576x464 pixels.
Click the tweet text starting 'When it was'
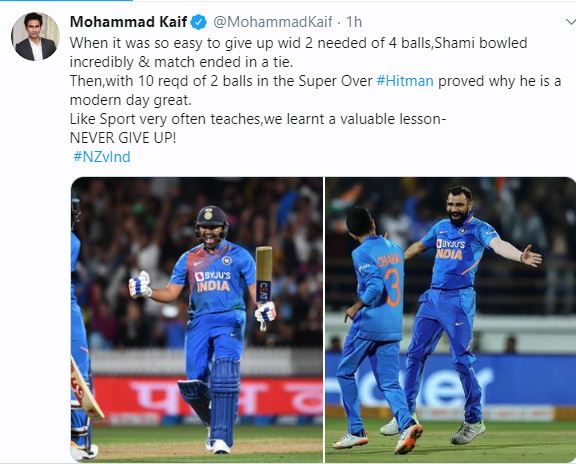point(298,52)
